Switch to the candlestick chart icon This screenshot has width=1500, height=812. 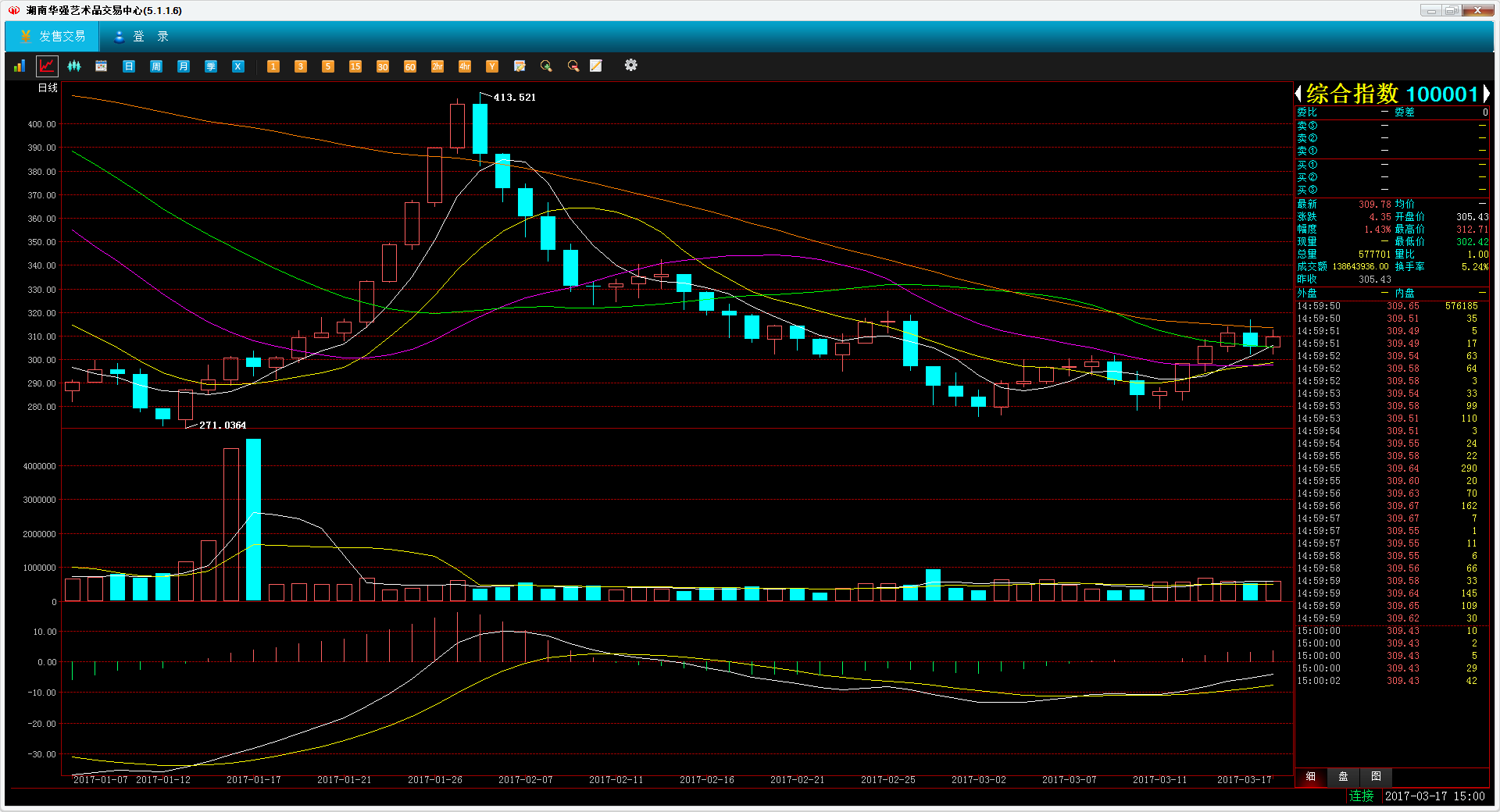74,66
